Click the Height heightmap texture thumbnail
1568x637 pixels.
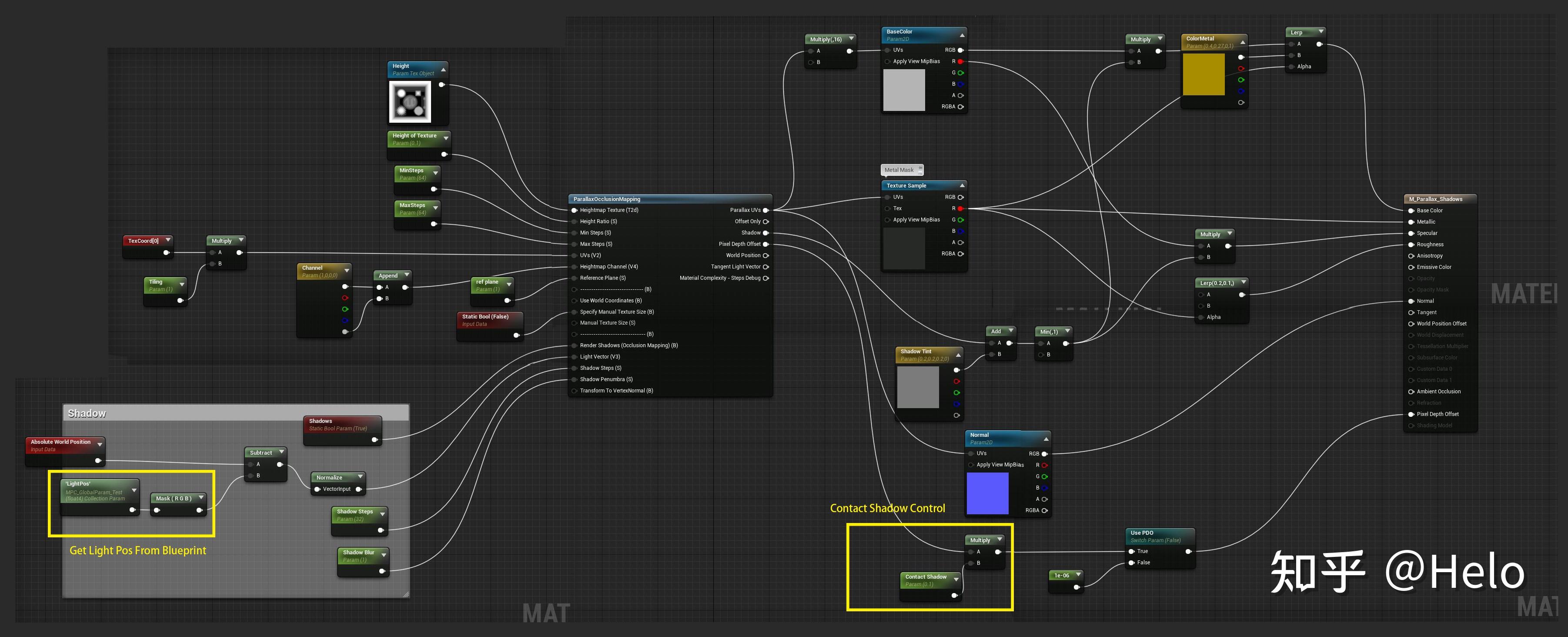pos(411,102)
